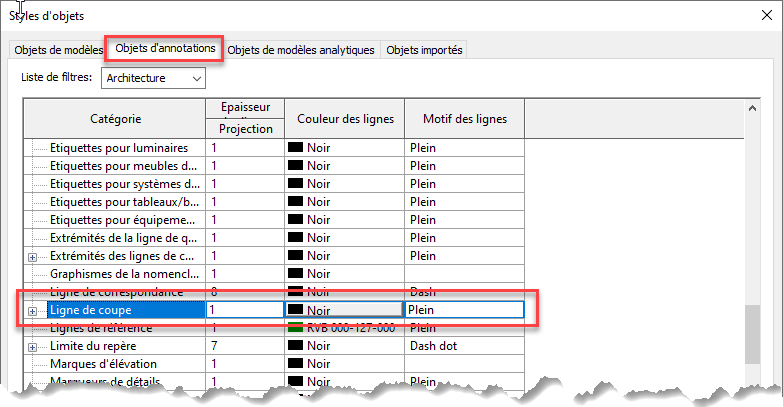Click the Catégorie column header
The image size is (783, 407).
[115, 119]
